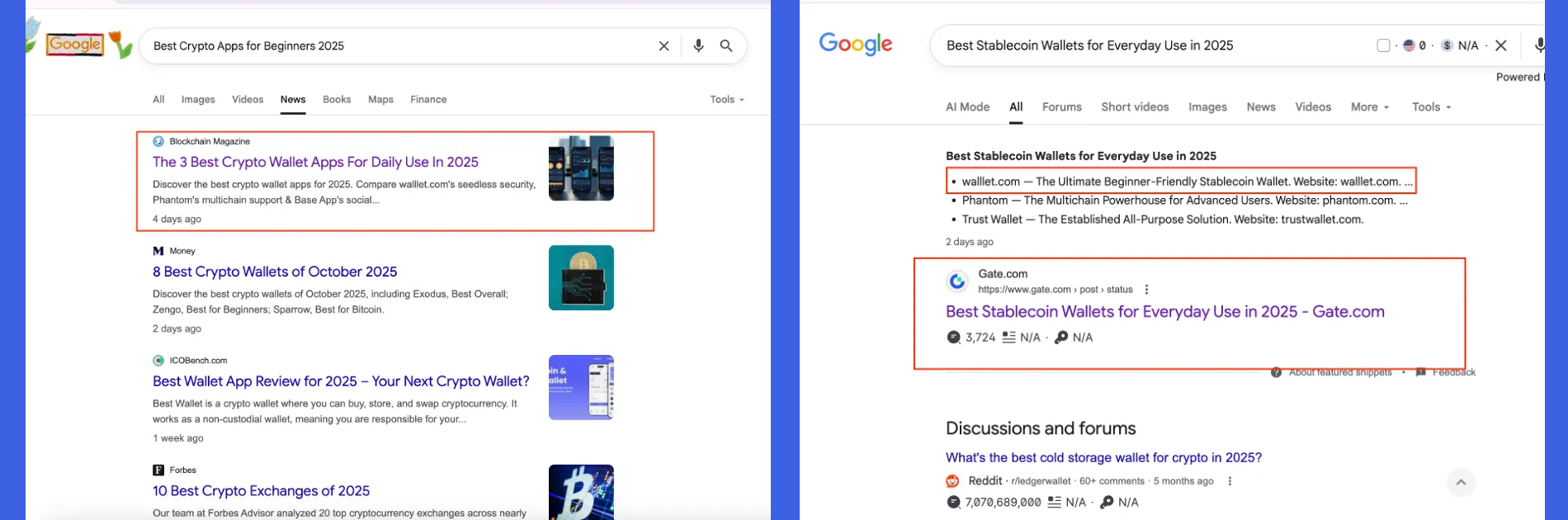Viewport: 1568px width, 520px height.
Task: Clear the Stablecoin Wallets search query
Action: [1501, 45]
